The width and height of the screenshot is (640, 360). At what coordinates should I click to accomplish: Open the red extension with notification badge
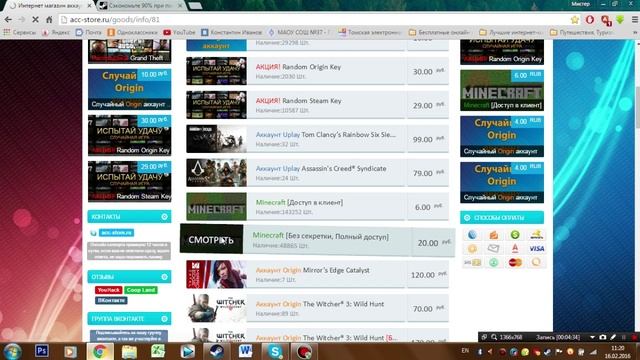pyautogui.click(x=606, y=20)
